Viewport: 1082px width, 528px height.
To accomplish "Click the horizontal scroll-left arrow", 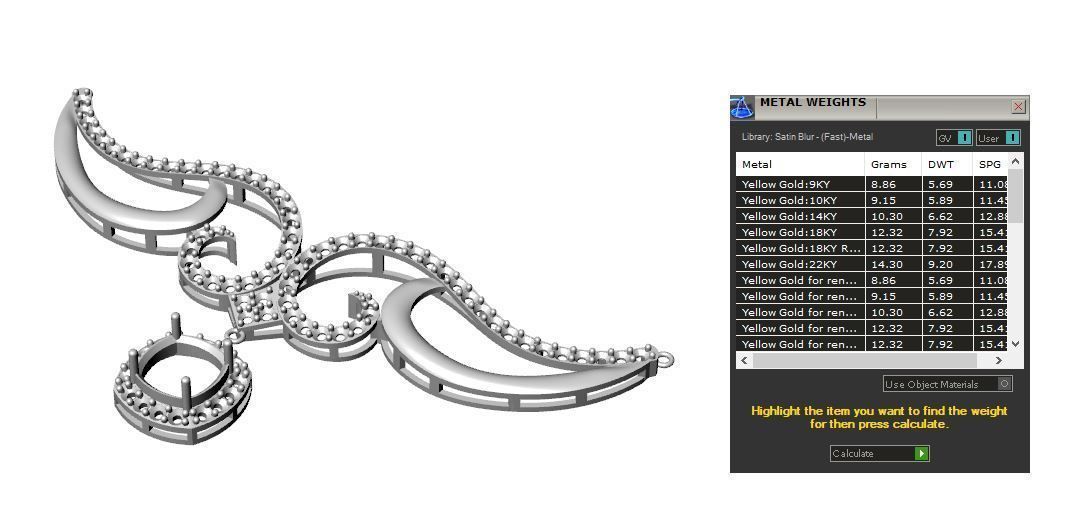I will pos(744,360).
